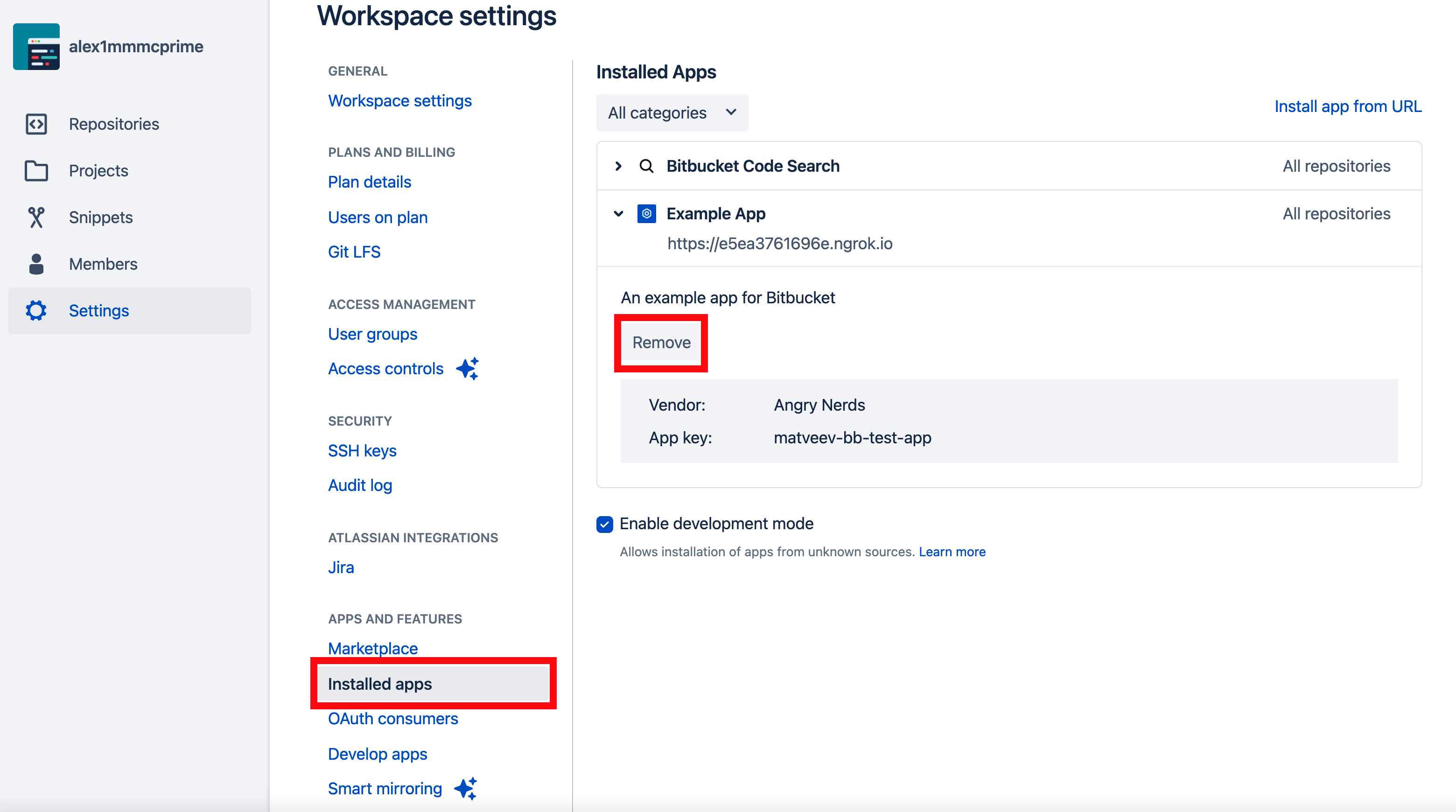Toggle the Enable development mode checkbox

coord(605,524)
